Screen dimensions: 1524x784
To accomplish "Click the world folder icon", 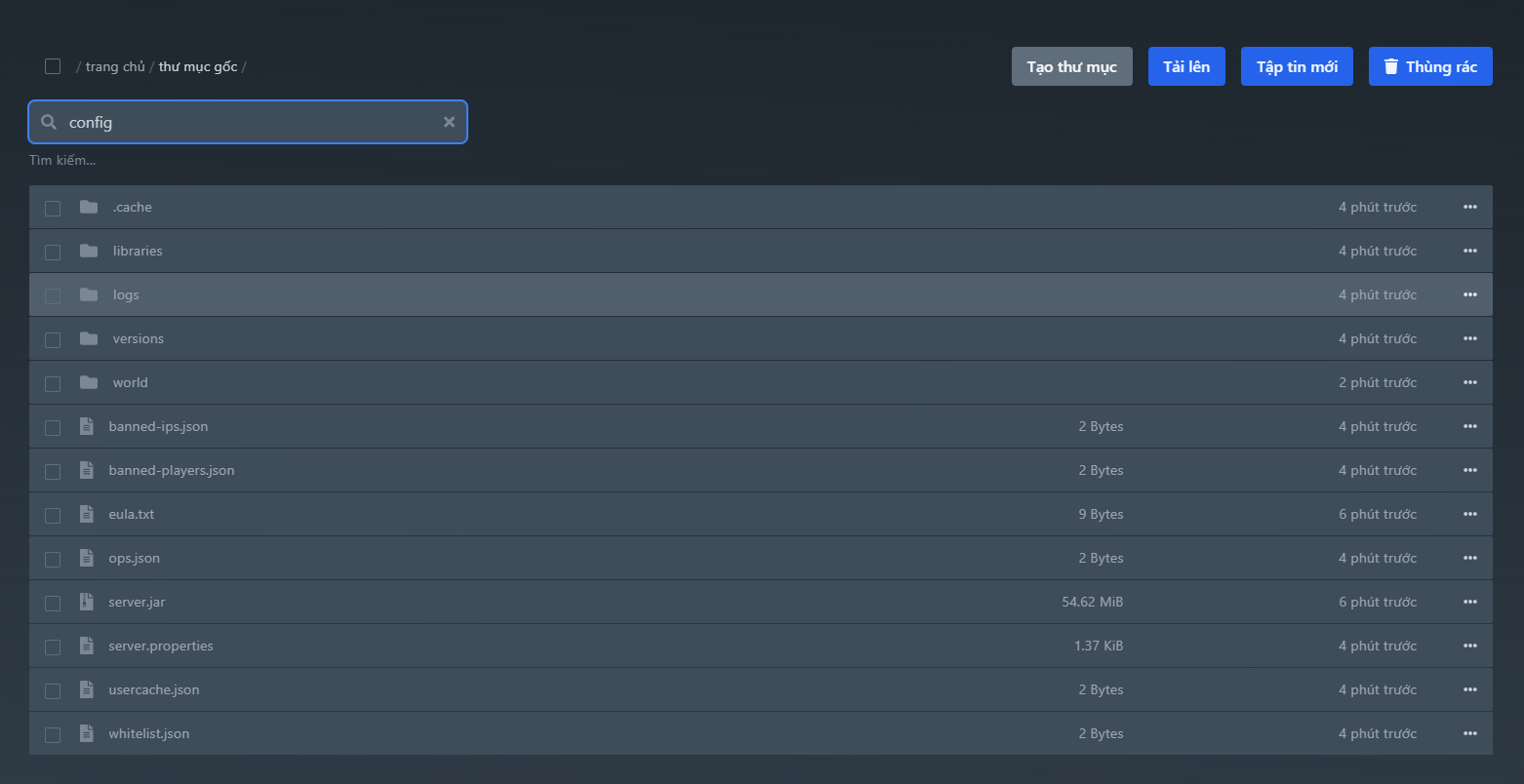I will [x=89, y=382].
